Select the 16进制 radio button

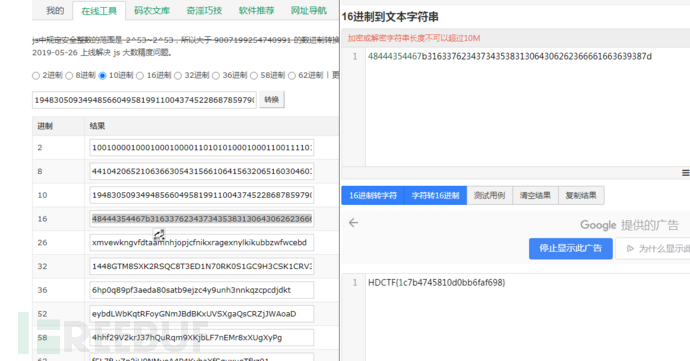(140, 76)
